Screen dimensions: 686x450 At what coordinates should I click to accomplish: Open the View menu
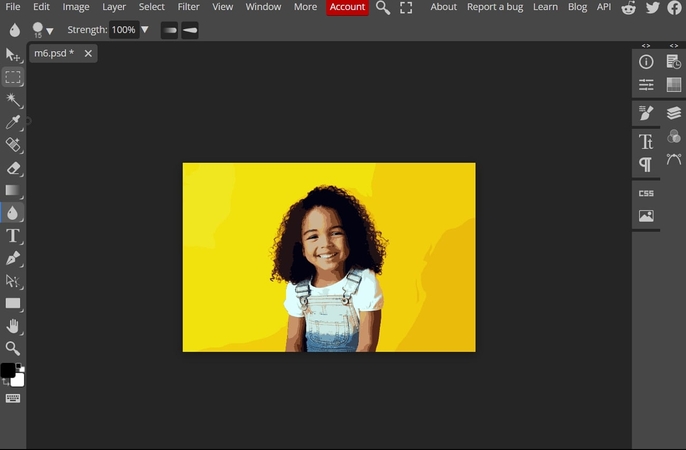coord(222,7)
